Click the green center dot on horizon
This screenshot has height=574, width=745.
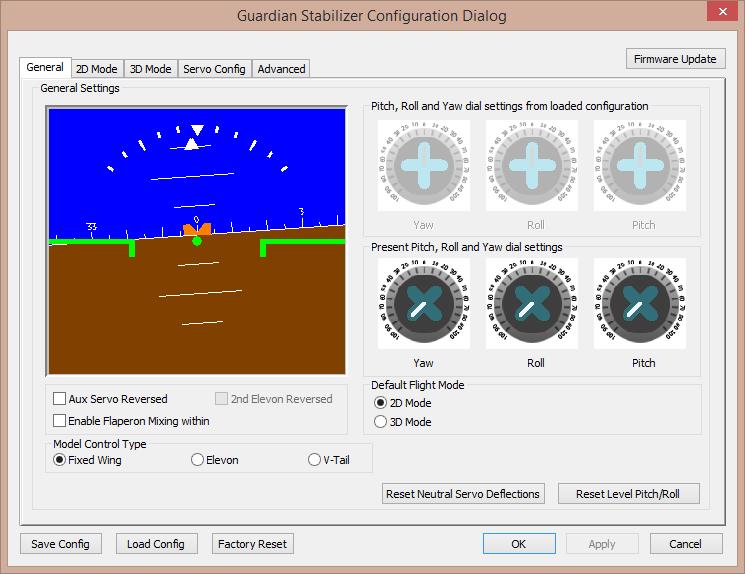point(197,241)
